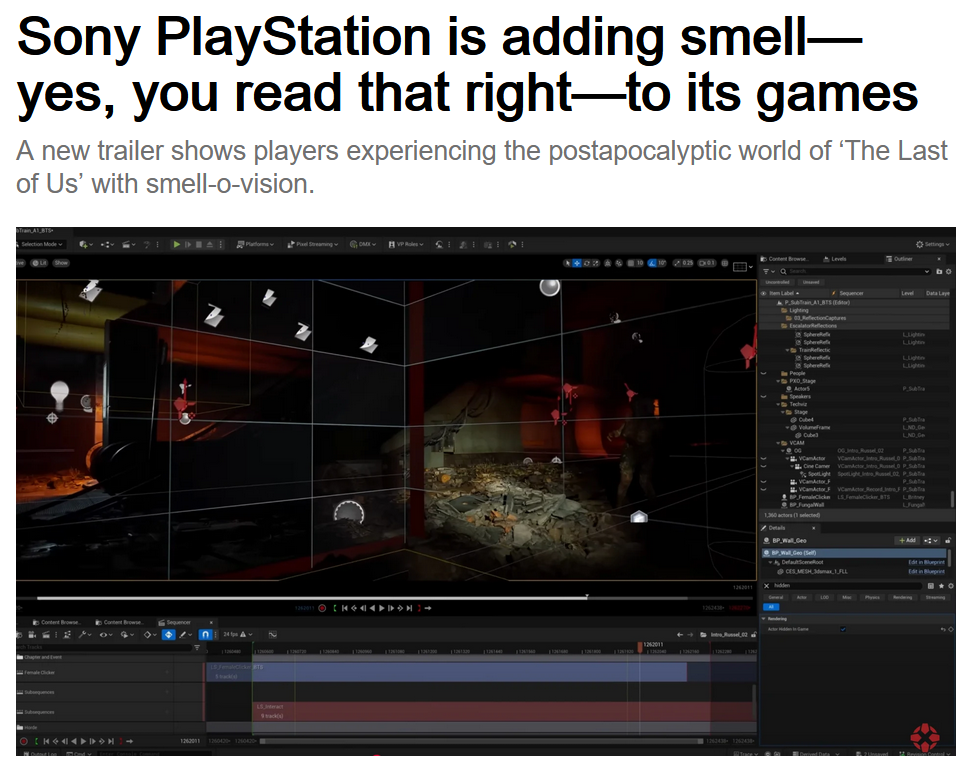Clear the Details search with X icon
The height and width of the screenshot is (779, 972).
(767, 585)
